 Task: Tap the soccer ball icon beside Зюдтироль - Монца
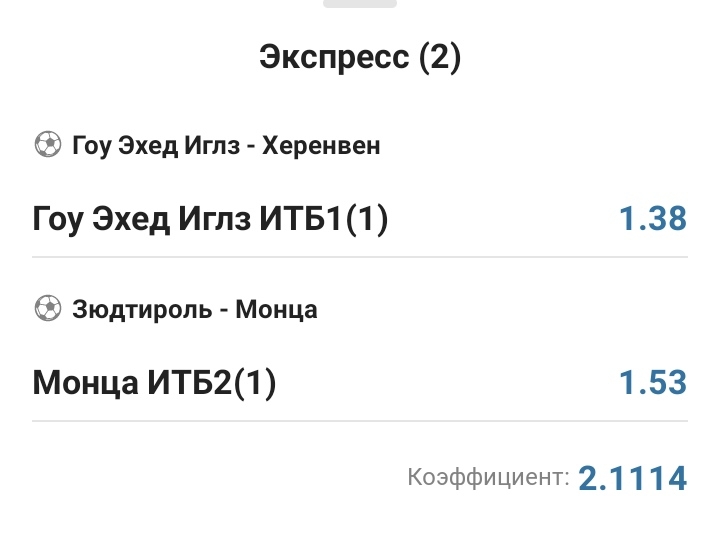[x=47, y=309]
